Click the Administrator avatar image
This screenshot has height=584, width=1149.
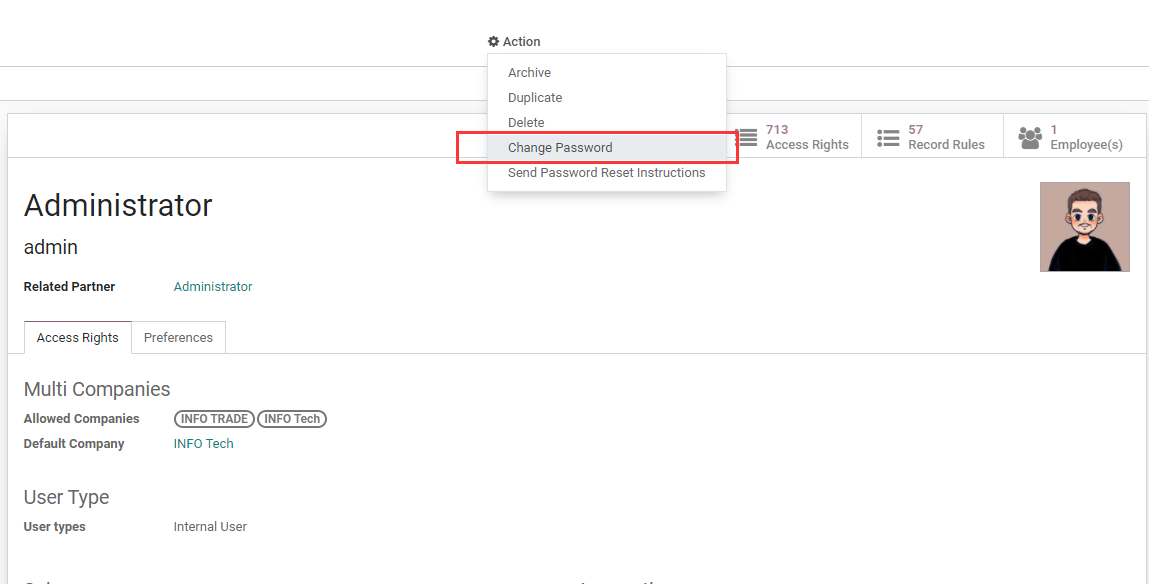(x=1085, y=227)
